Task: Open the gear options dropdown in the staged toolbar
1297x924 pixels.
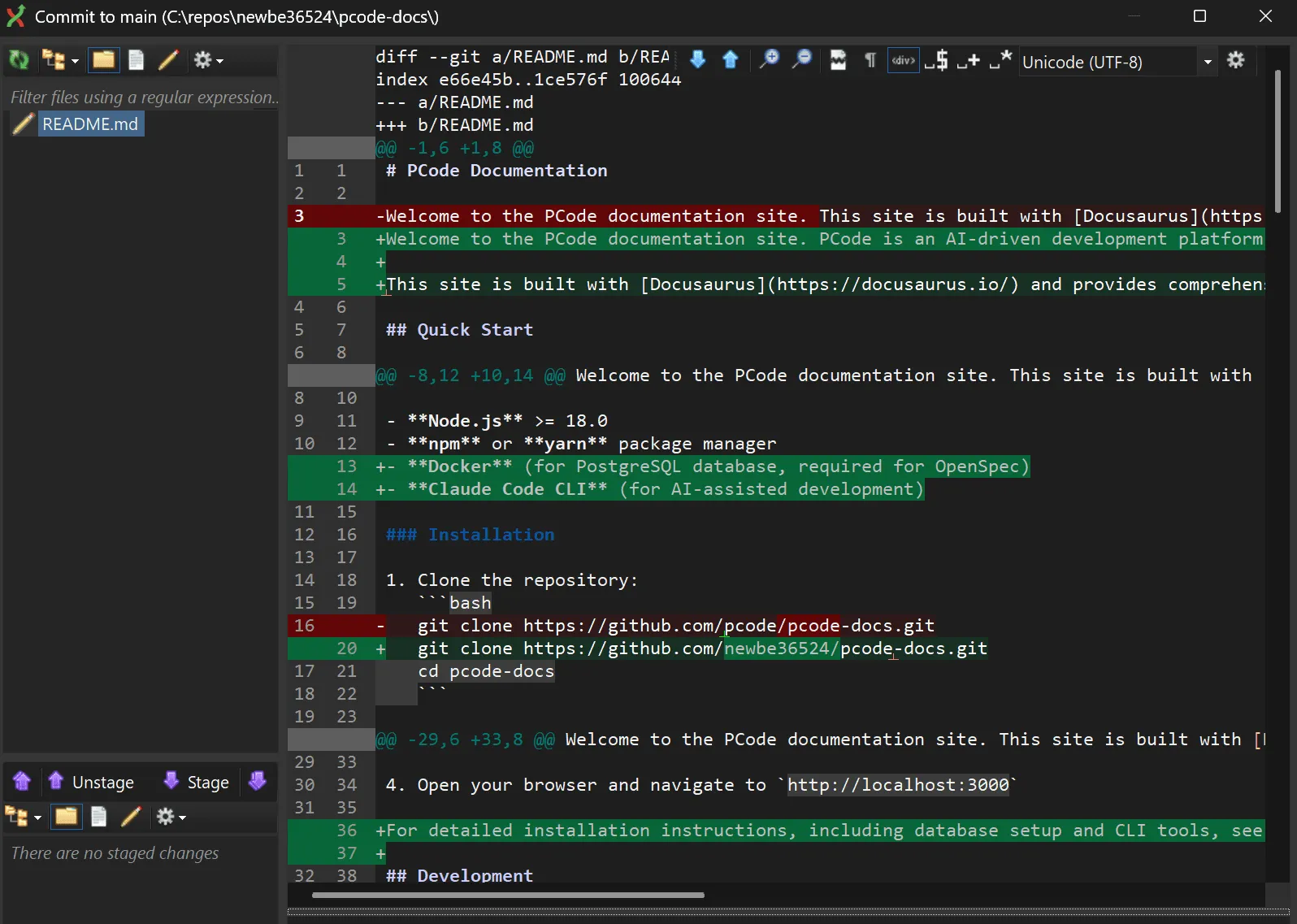Action: (x=171, y=817)
